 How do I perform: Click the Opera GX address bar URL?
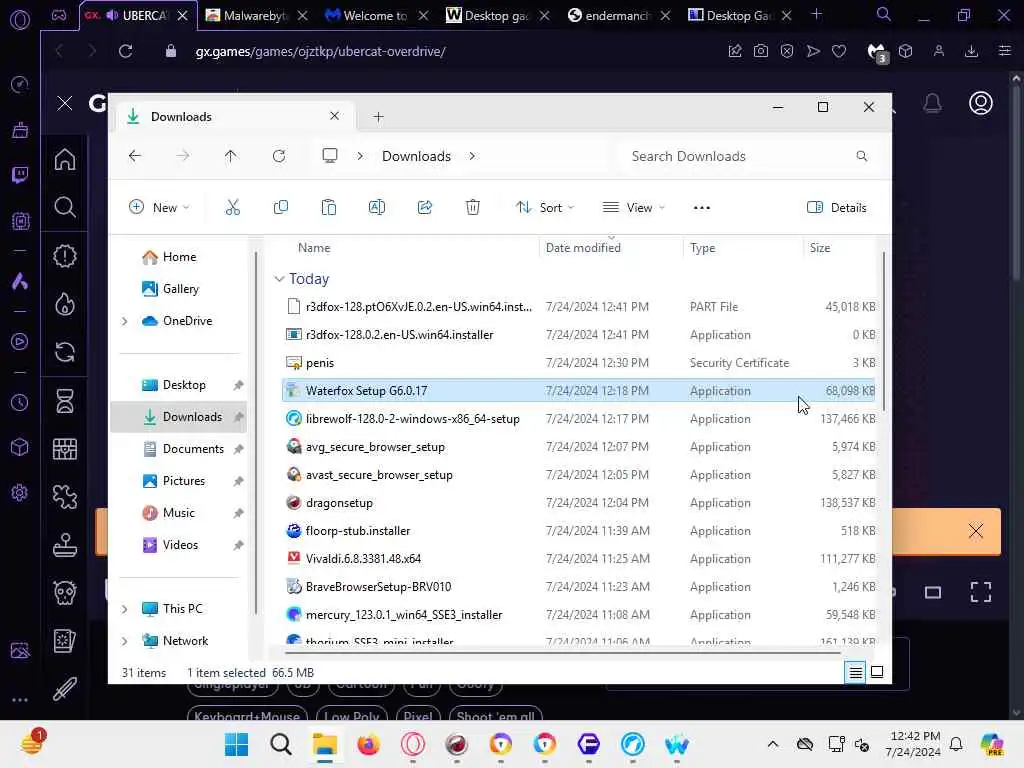pos(320,51)
